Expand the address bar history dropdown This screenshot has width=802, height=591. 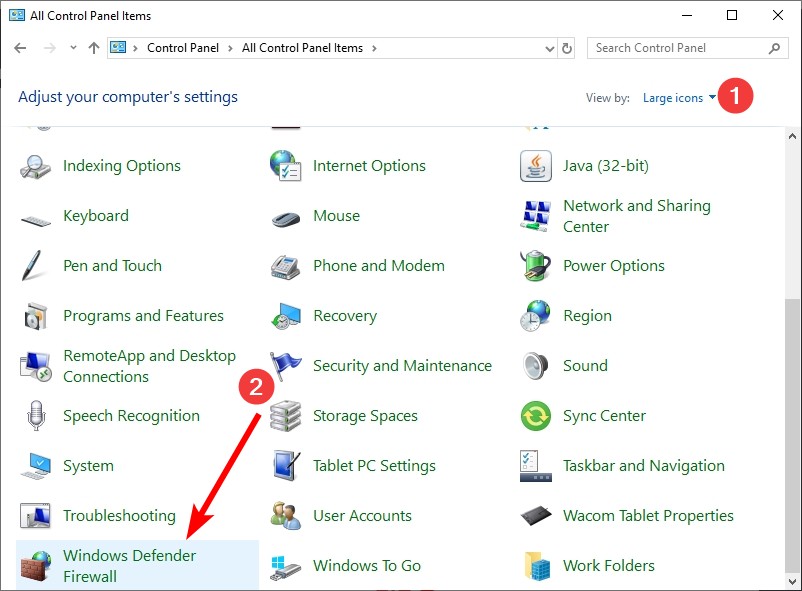point(550,49)
